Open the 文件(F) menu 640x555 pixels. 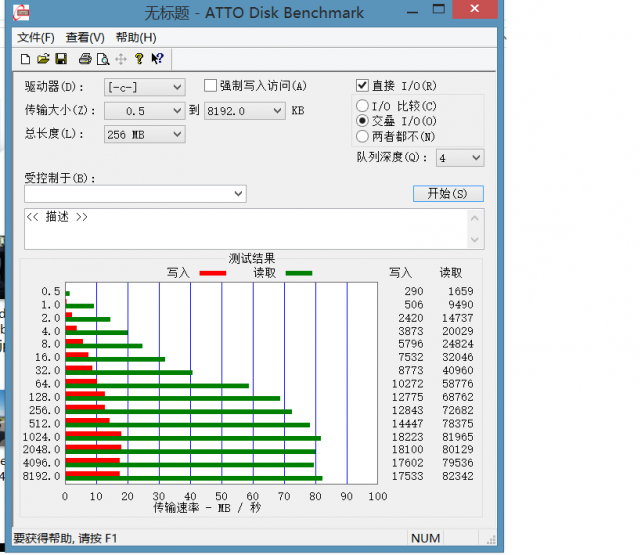(x=36, y=38)
